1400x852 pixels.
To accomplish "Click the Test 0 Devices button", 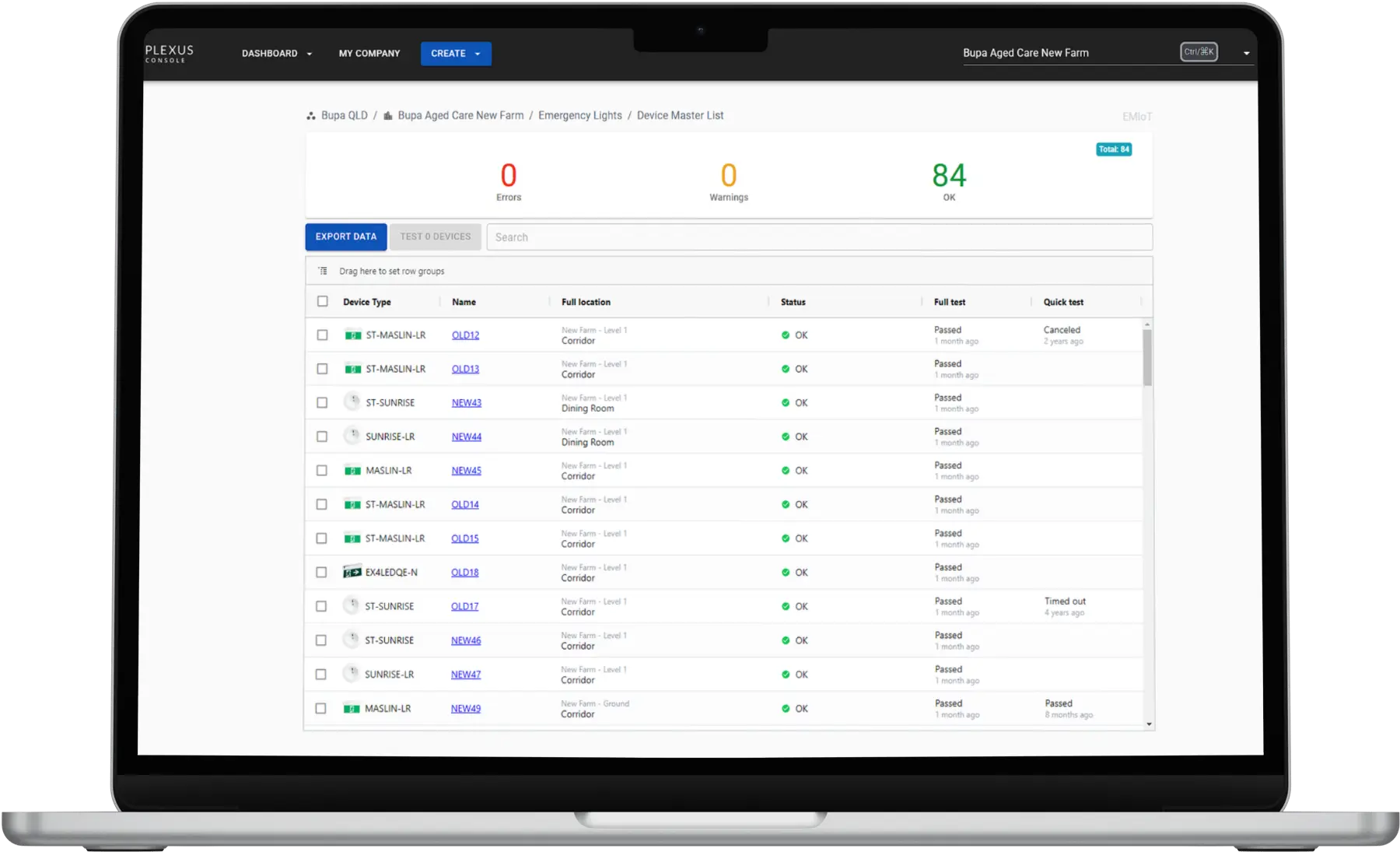I will click(436, 237).
